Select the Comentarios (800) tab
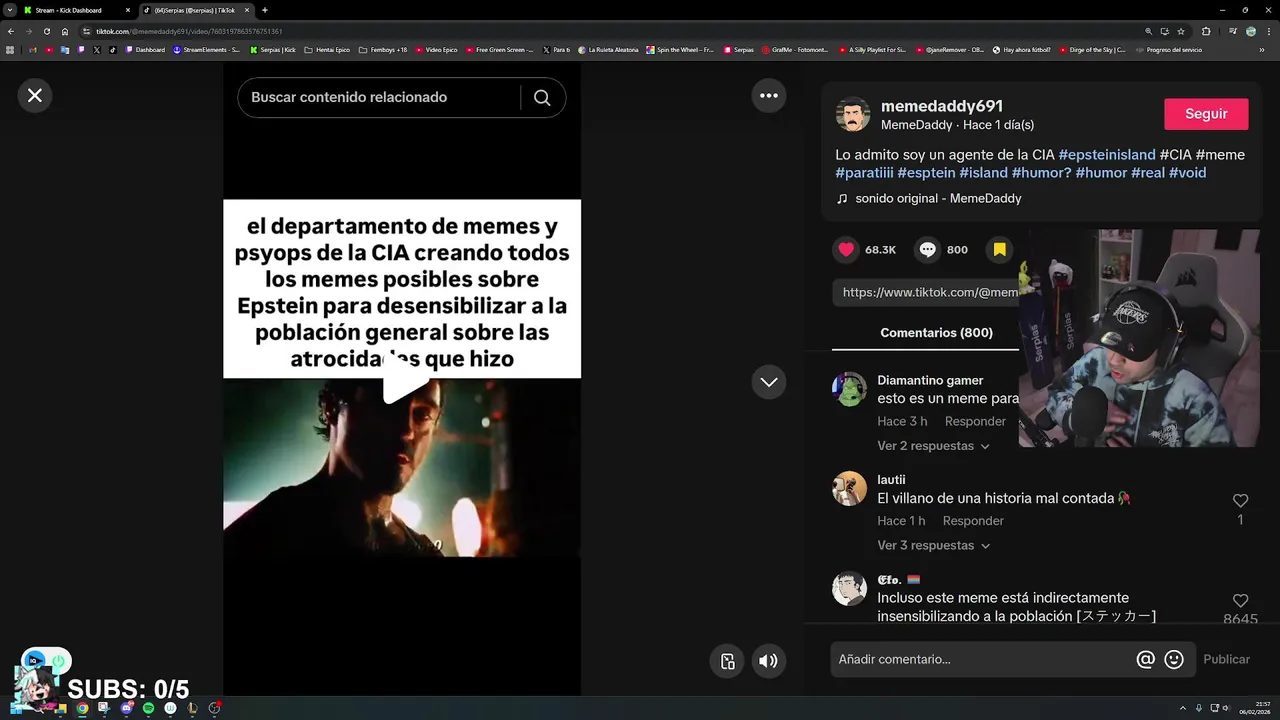 coord(936,333)
